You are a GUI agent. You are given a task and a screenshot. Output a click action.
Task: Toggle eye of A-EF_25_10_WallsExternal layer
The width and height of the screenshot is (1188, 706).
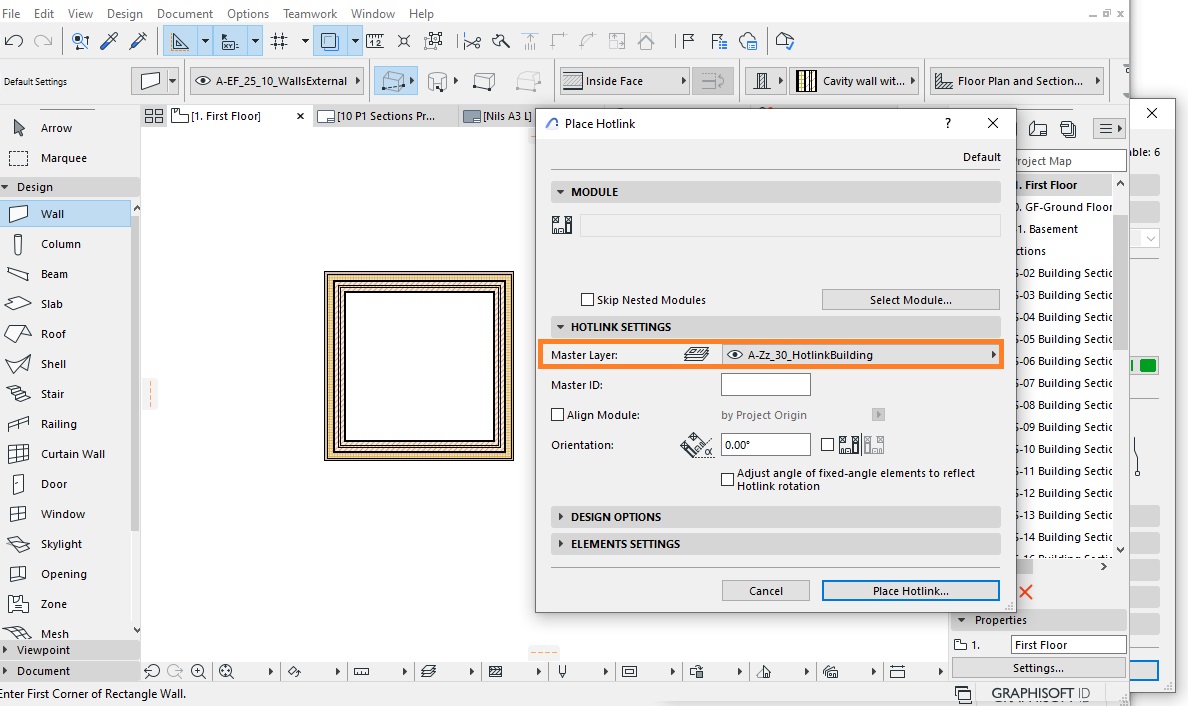203,81
